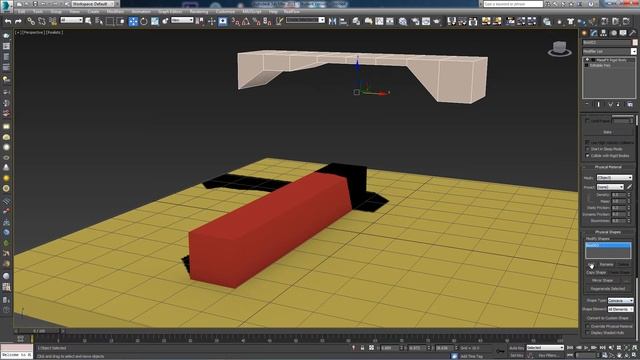Click the Mirror tool icon

pyautogui.click(x=333, y=21)
